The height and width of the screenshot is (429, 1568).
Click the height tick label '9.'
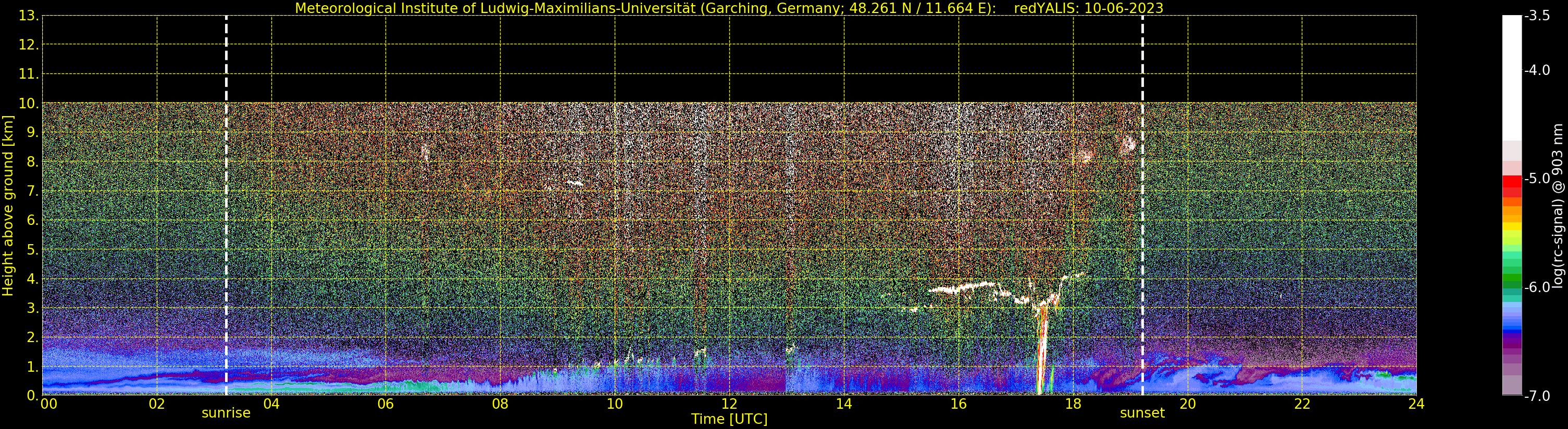point(33,133)
